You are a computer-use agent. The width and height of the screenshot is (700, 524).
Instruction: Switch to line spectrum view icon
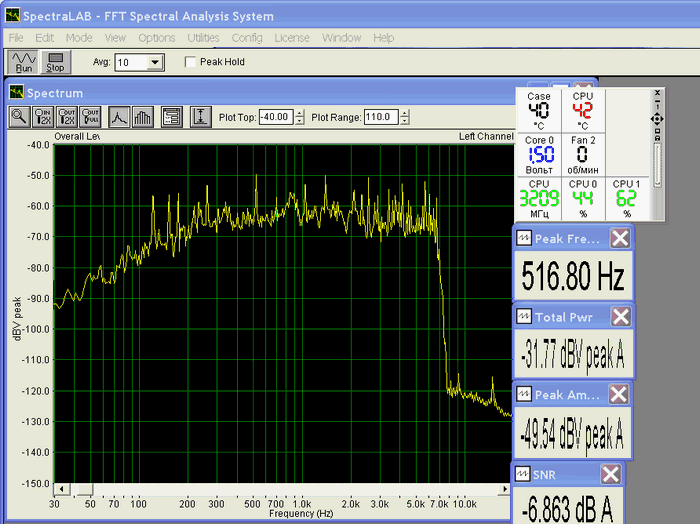click(120, 116)
